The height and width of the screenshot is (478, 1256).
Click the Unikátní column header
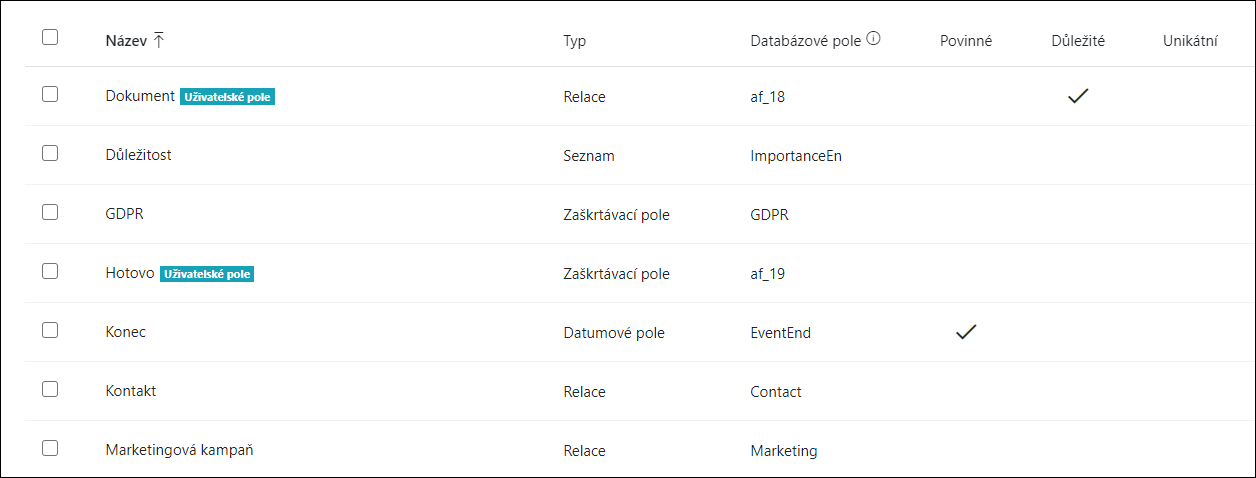(1190, 41)
